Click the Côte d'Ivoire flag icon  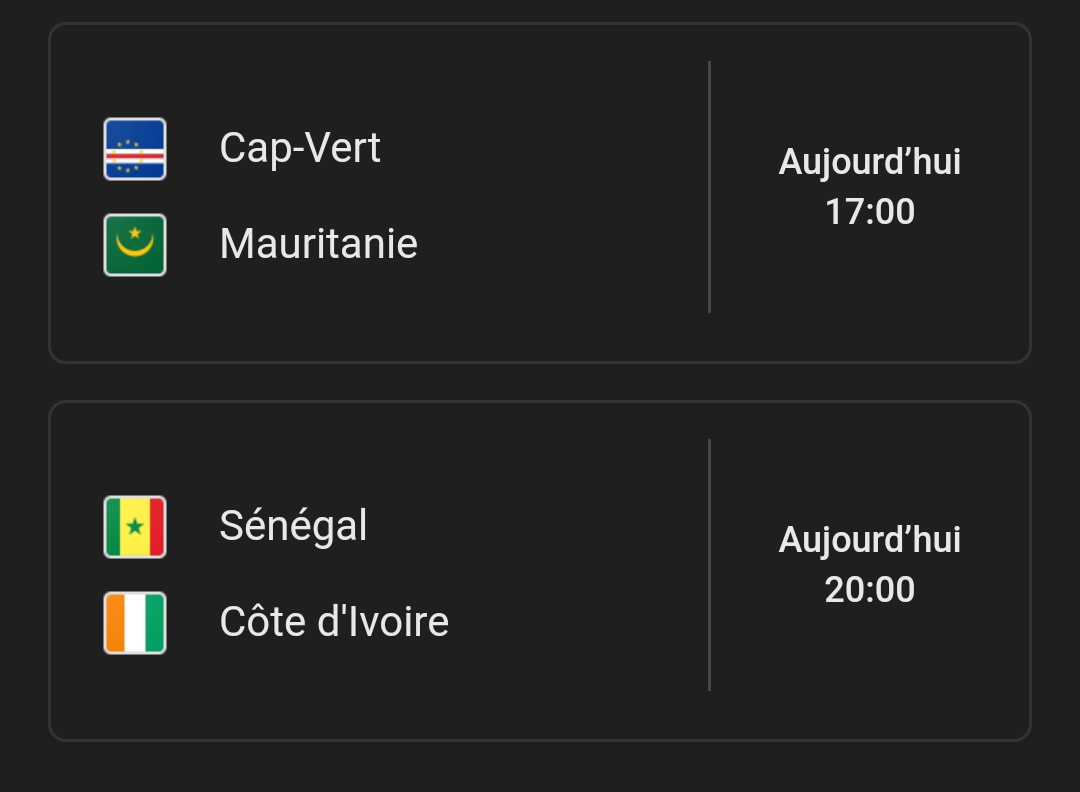coord(135,623)
